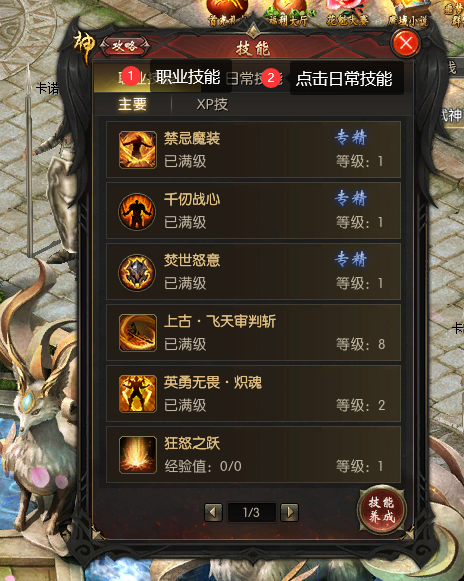Screen dimensions: 464x581
Task: Select the 主要 sub-tab
Action: coord(132,104)
